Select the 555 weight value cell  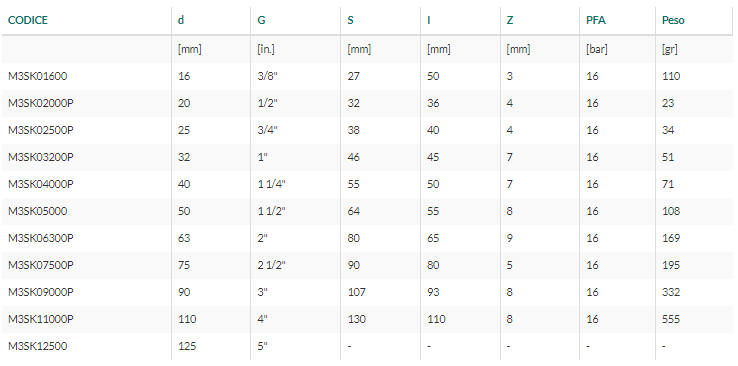(671, 319)
